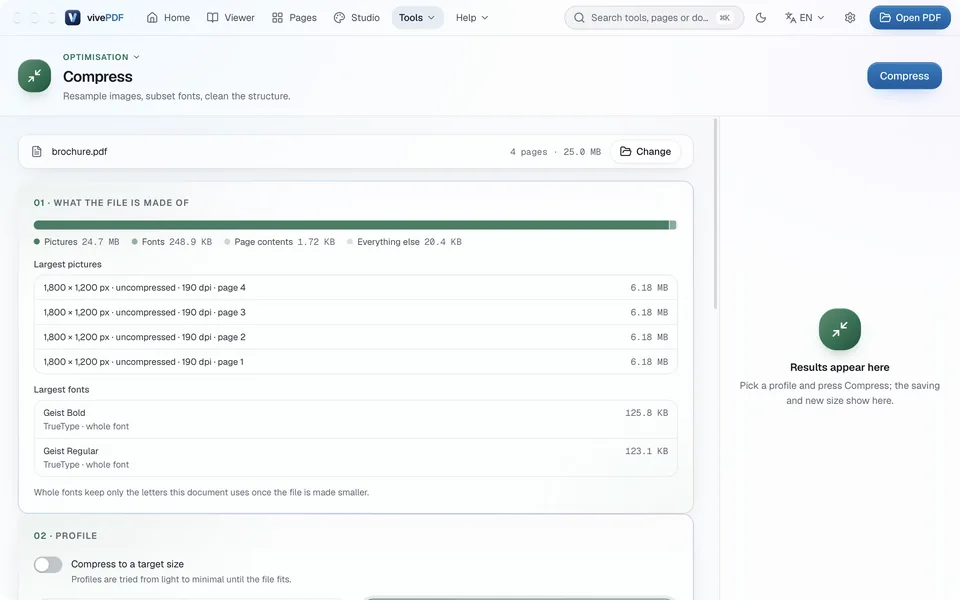Click the Fonts 248.9 KB legend
Image resolution: width=960 pixels, height=600 pixels.
pos(171,242)
